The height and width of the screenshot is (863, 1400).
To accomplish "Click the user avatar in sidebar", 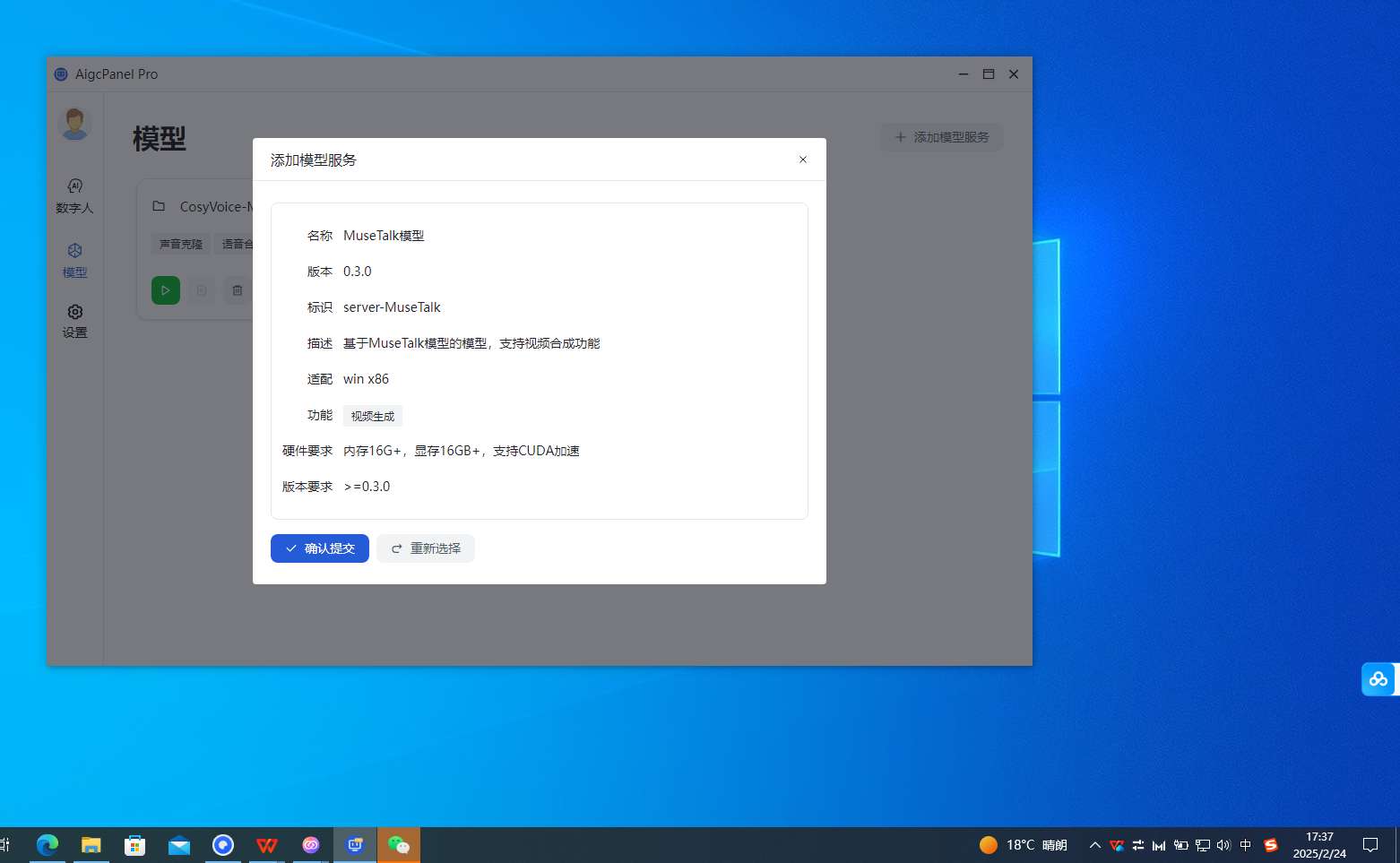I will [74, 124].
